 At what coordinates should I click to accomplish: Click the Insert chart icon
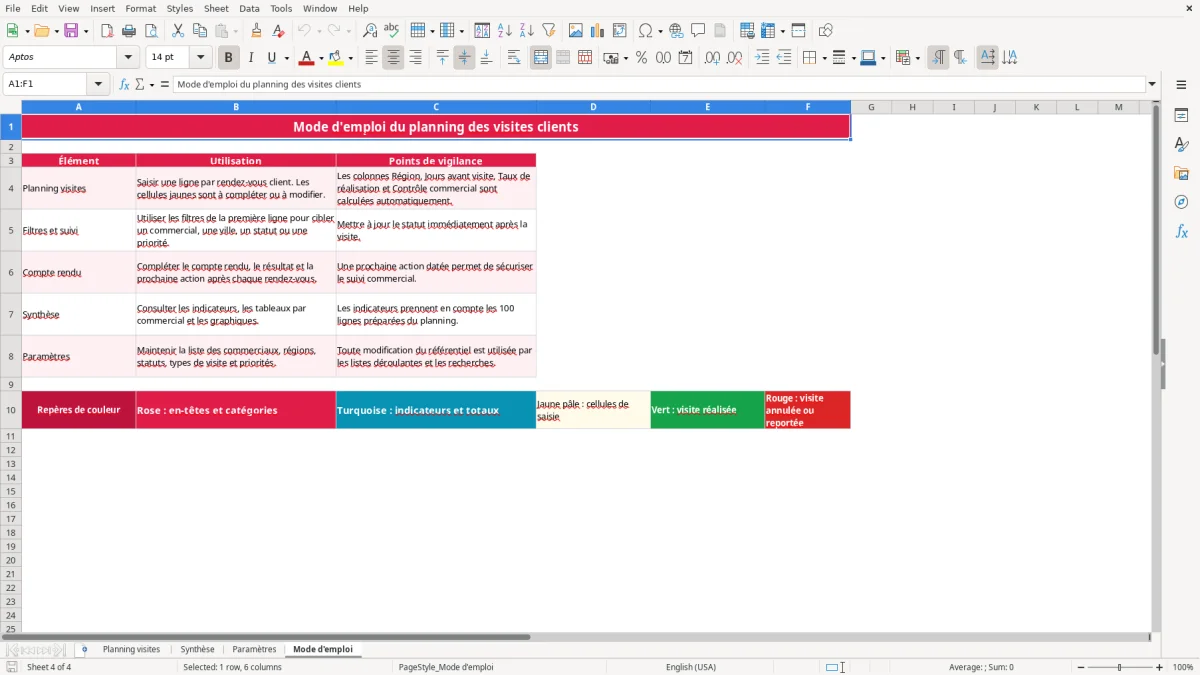tap(598, 31)
